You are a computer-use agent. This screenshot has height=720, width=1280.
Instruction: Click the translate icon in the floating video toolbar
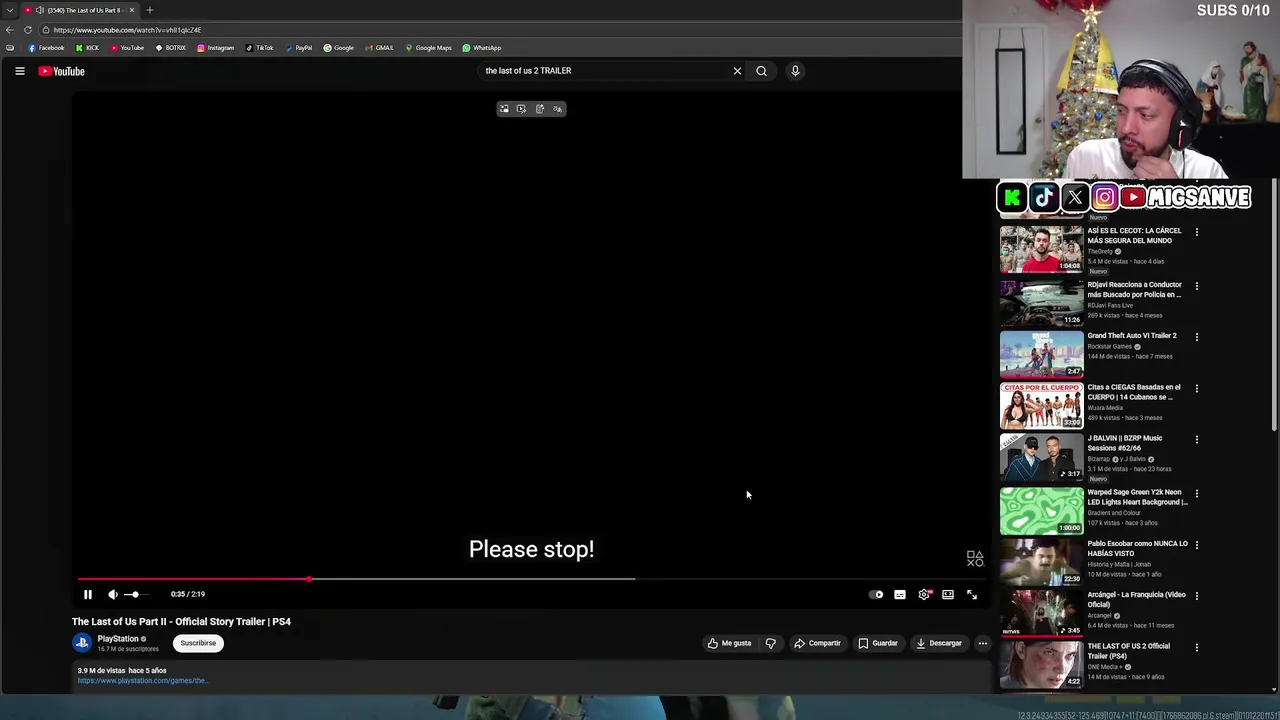click(558, 109)
